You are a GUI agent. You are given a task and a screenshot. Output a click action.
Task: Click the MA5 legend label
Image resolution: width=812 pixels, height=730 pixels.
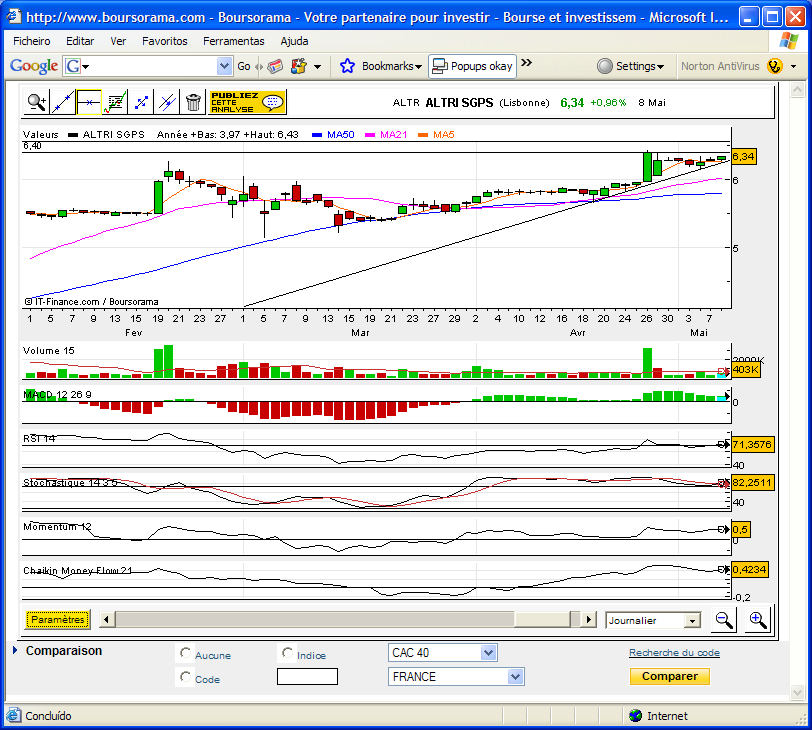click(443, 135)
